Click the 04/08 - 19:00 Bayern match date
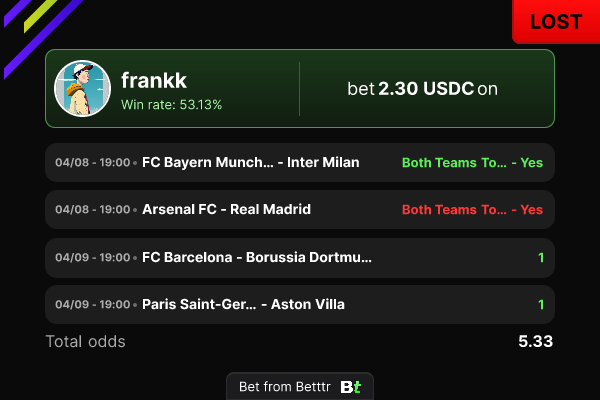The height and width of the screenshot is (400, 600). (93, 162)
